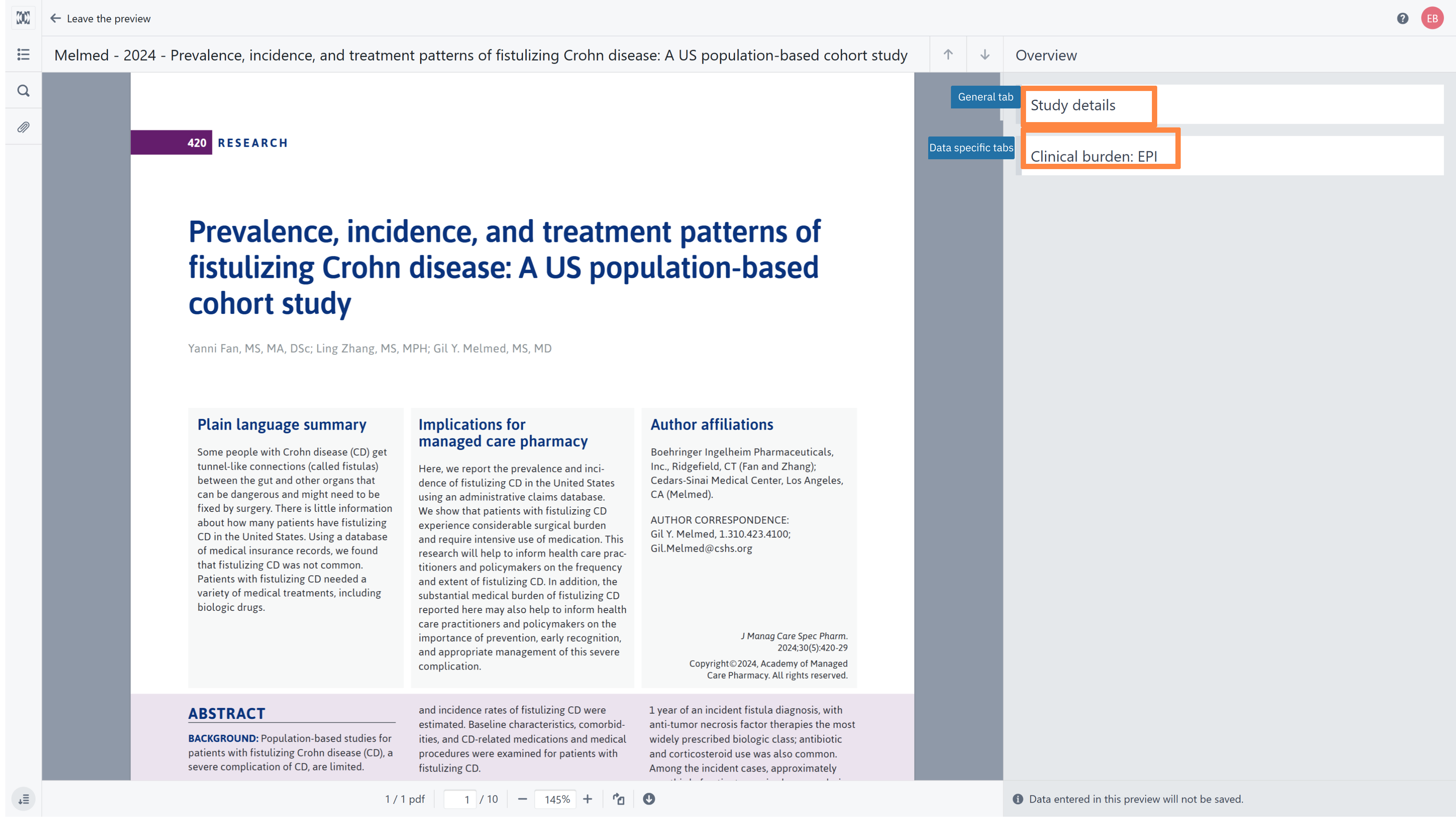Open the EB user avatar menu

1432,18
